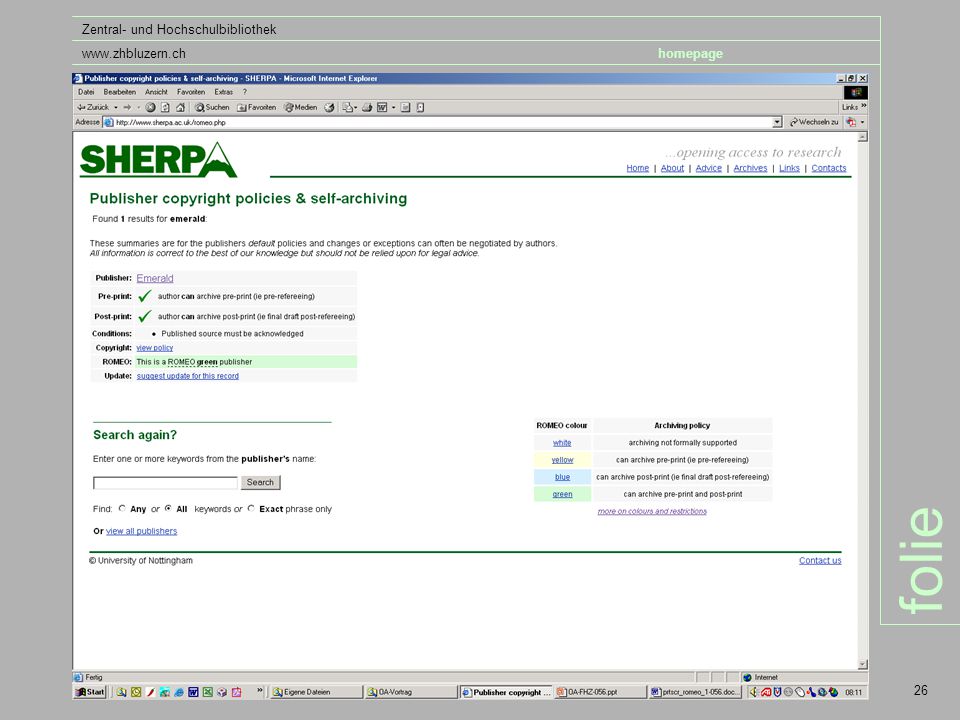
Task: Expand the address bar dropdown
Action: pos(777,122)
